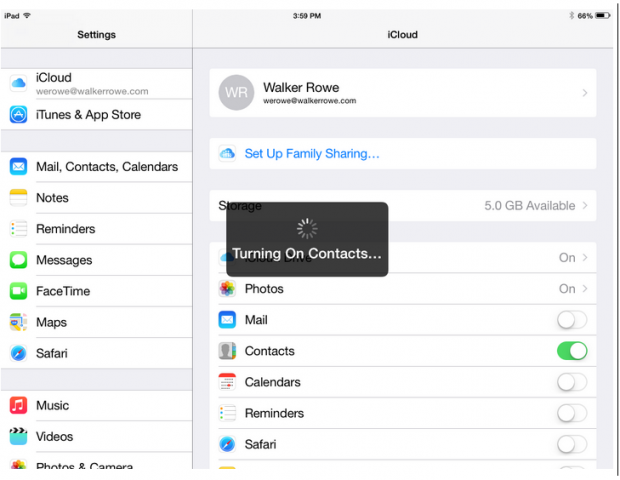620x480 pixels.
Task: Tap the Family Sharing cloud icon
Action: [227, 153]
